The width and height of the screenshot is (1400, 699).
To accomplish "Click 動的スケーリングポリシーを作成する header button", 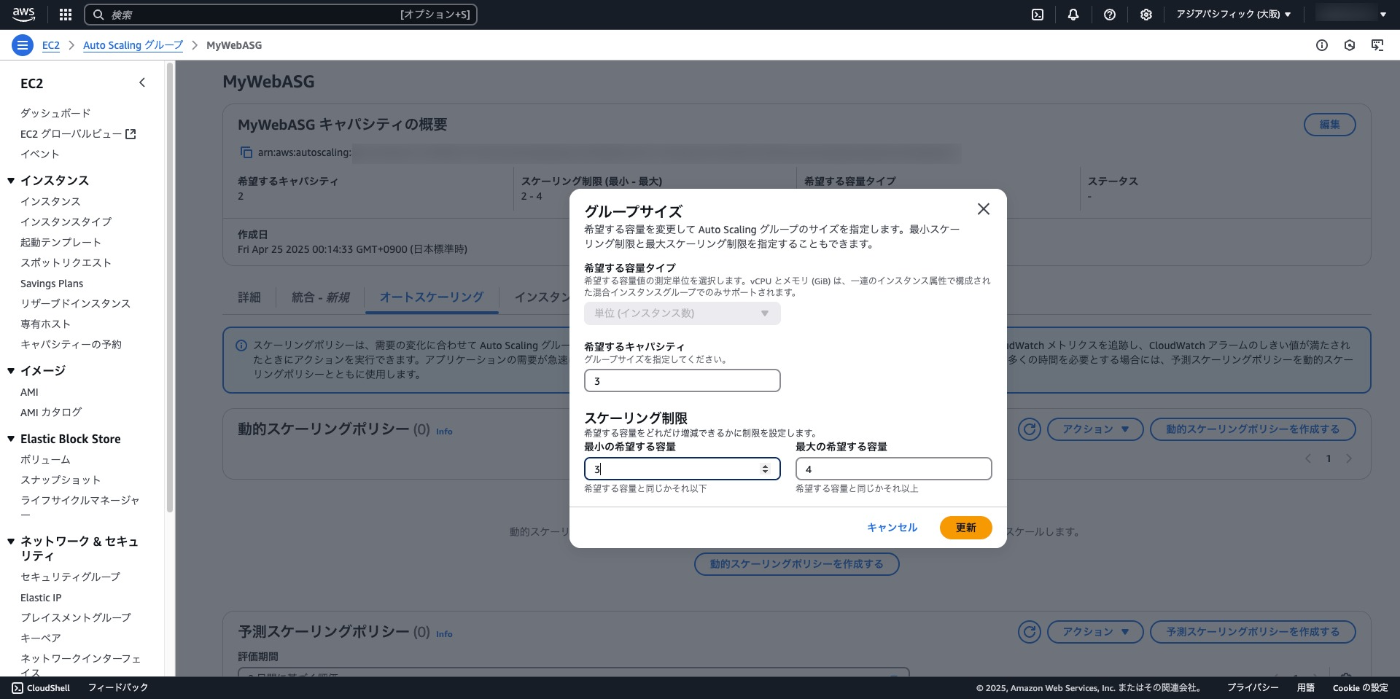I will [x=1253, y=429].
